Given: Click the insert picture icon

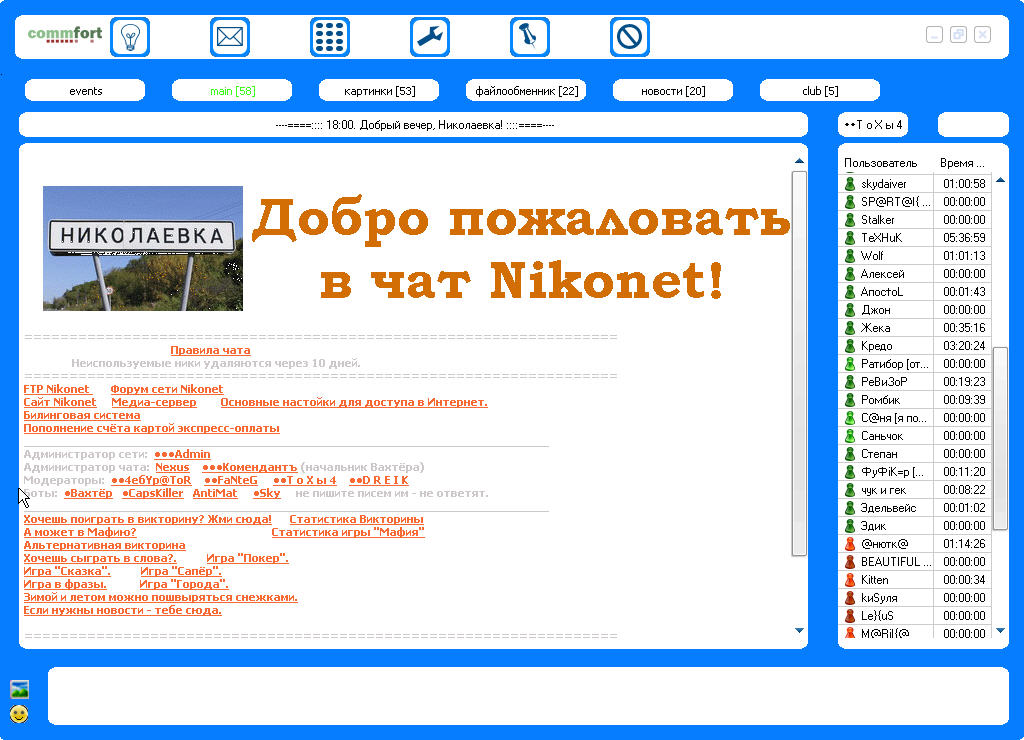Looking at the screenshot, I should click(19, 689).
